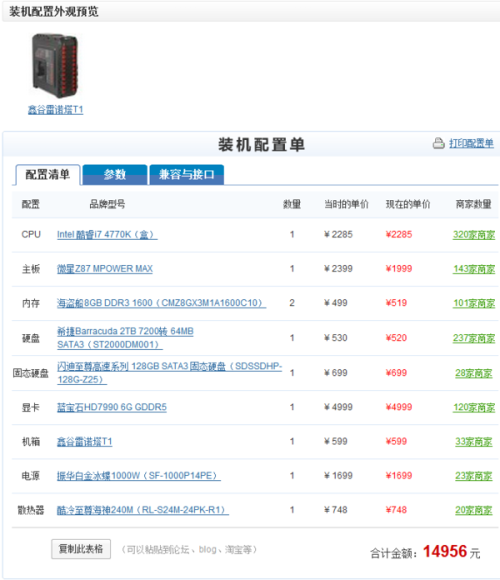Click the 商家数量 column header
The image size is (500, 580).
474,204
